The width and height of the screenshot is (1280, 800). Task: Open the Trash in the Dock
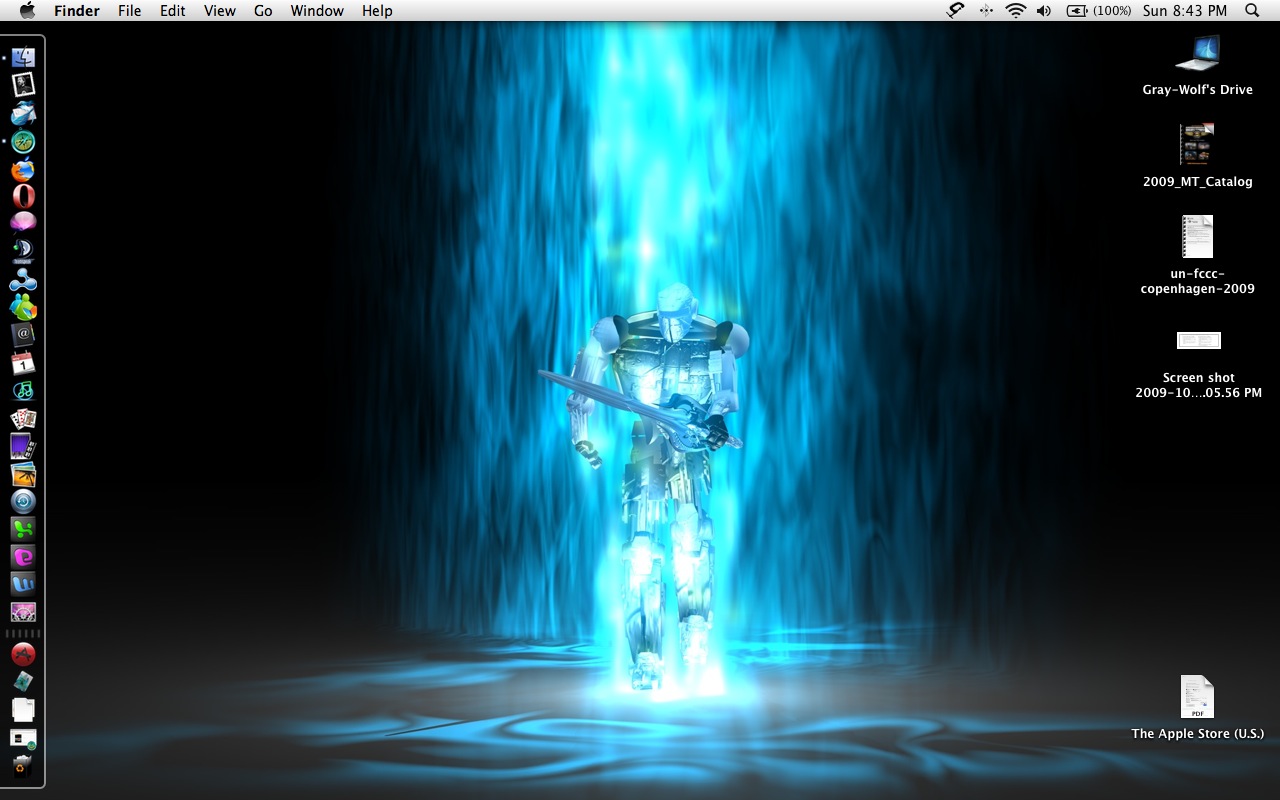[x=23, y=766]
